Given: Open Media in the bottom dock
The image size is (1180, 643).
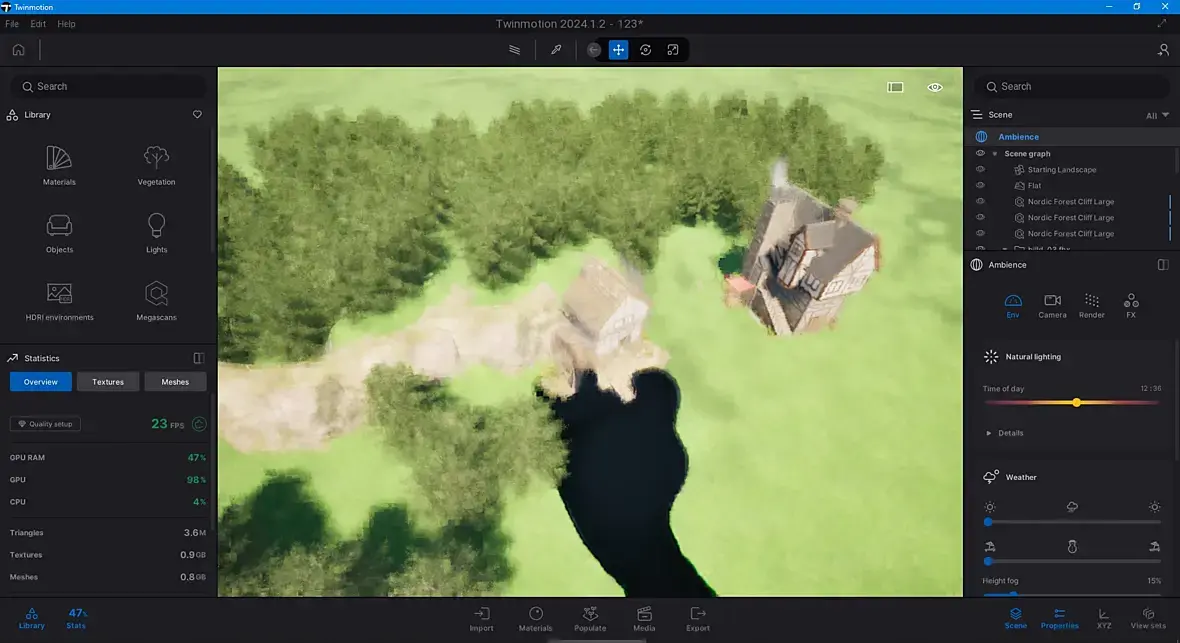Looking at the screenshot, I should pos(644,619).
